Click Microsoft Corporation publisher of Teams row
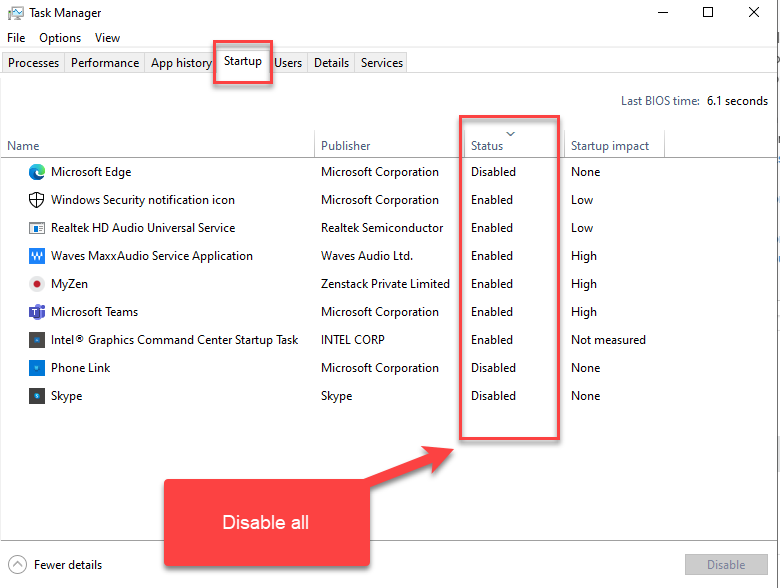 point(380,312)
